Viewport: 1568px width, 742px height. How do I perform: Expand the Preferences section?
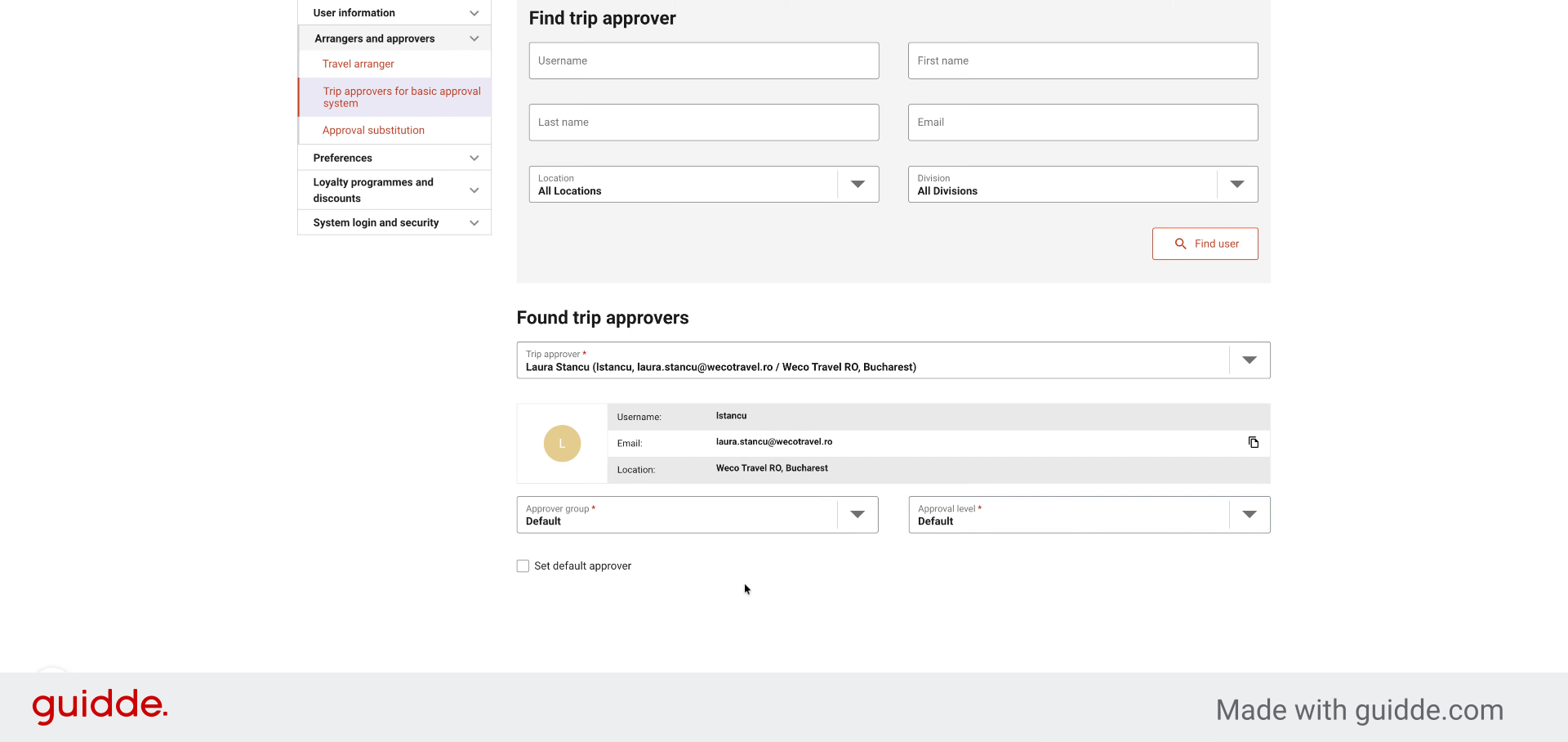pyautogui.click(x=394, y=158)
